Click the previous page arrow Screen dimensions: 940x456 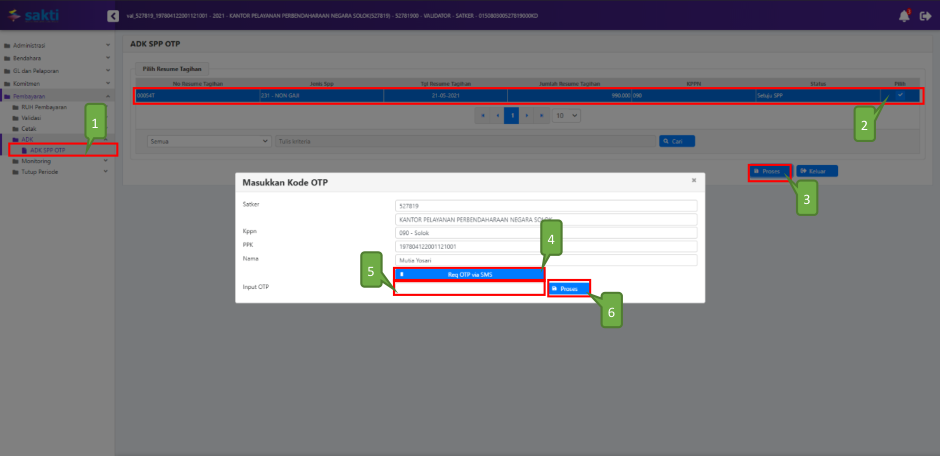pyautogui.click(x=497, y=116)
